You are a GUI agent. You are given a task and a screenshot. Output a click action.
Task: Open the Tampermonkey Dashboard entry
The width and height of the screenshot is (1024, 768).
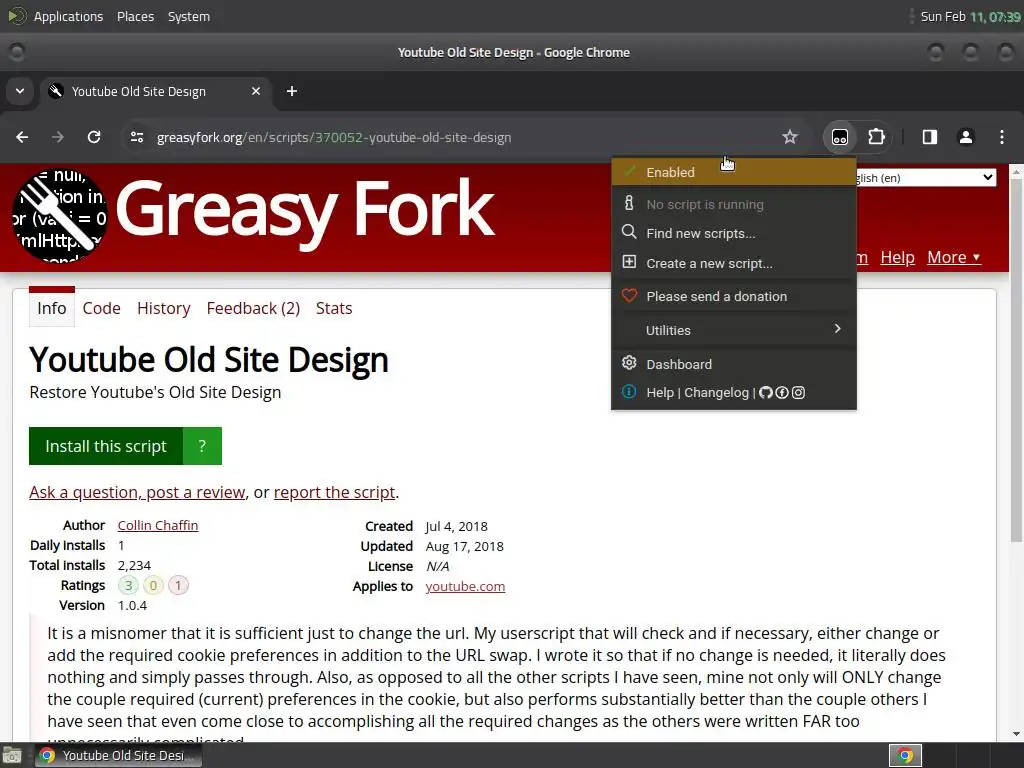click(x=733, y=364)
